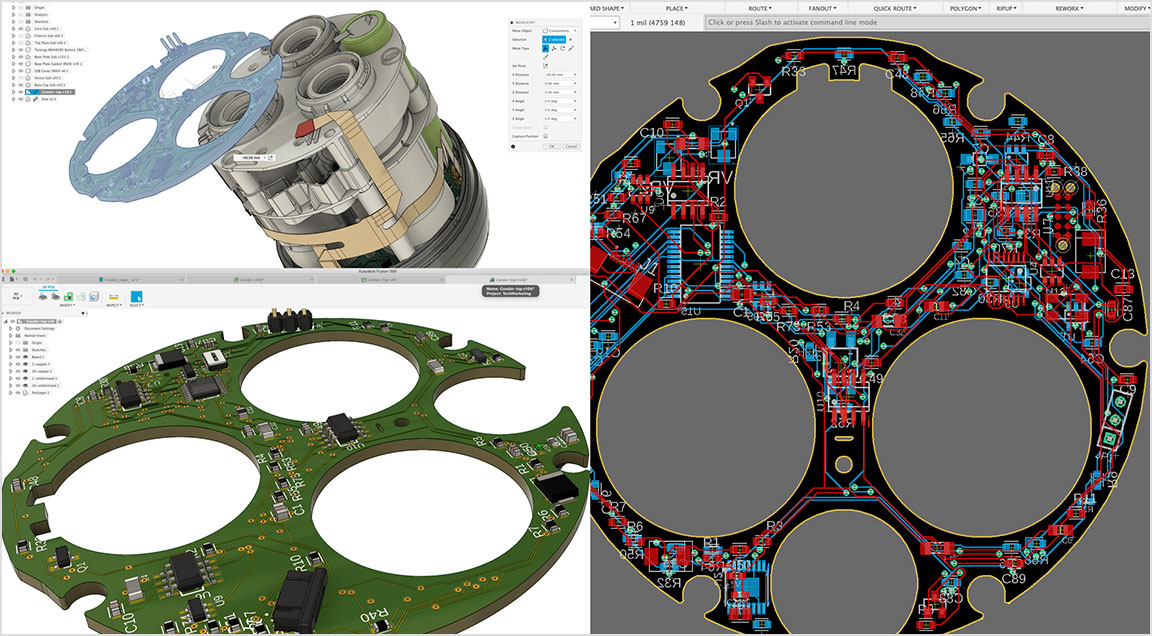Toggle visibility of 1-copper layer
This screenshot has width=1152, height=636.
pos(18,364)
